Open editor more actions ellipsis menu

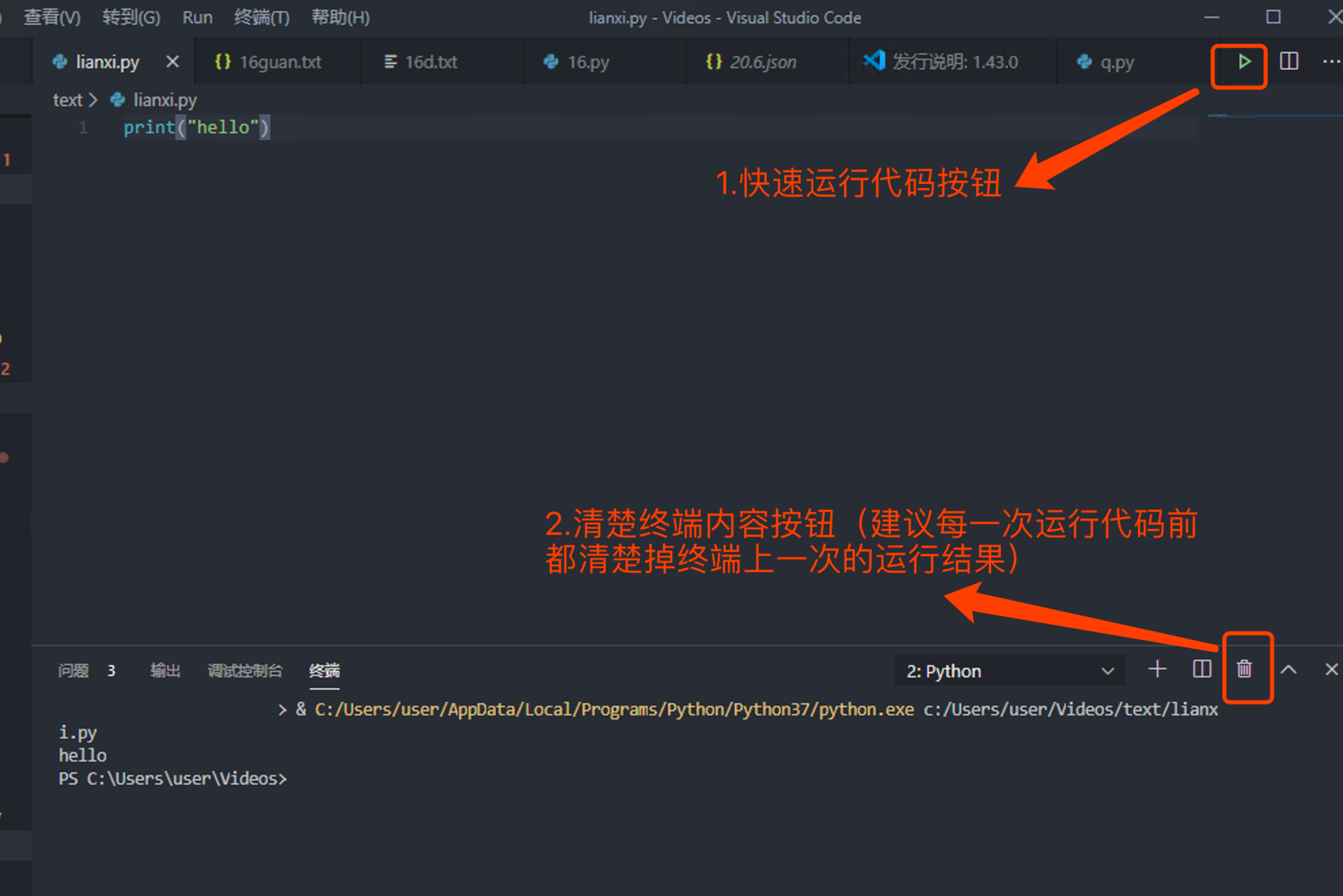1330,62
